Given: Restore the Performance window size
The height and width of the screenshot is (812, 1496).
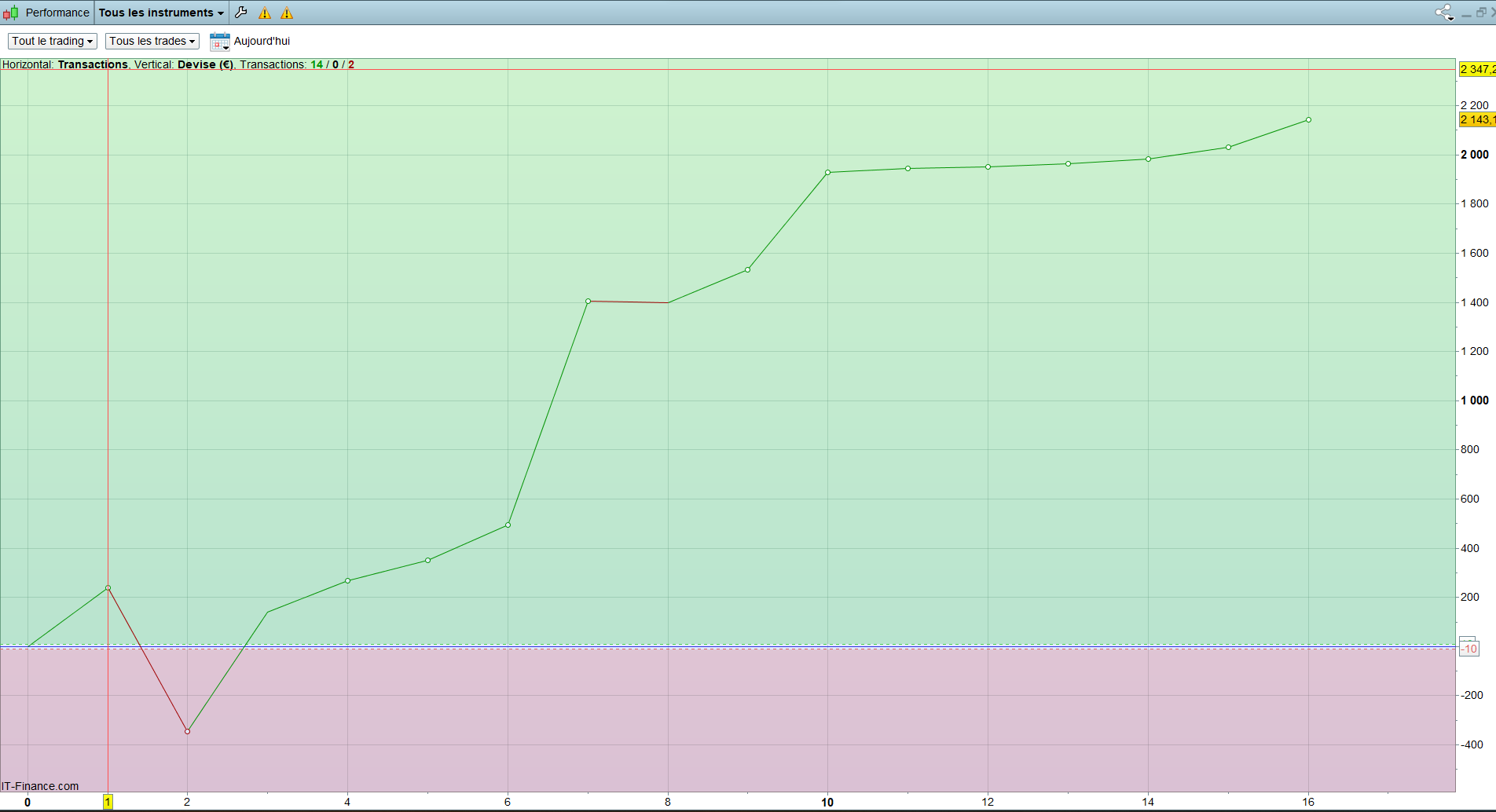Looking at the screenshot, I should tap(1481, 13).
